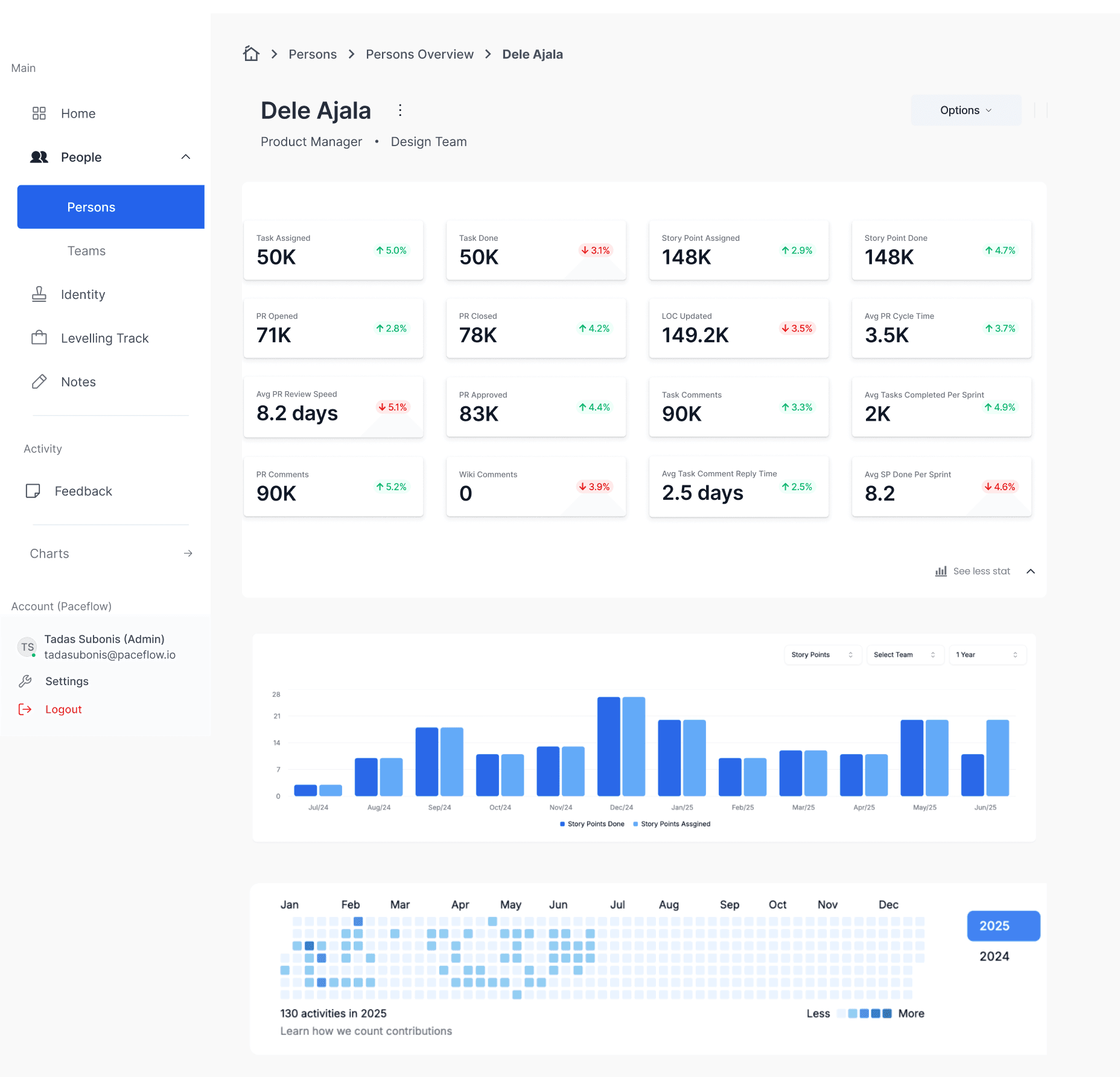Open the Story Points metric dropdown
The height and width of the screenshot is (1077, 1120).
pos(822,654)
